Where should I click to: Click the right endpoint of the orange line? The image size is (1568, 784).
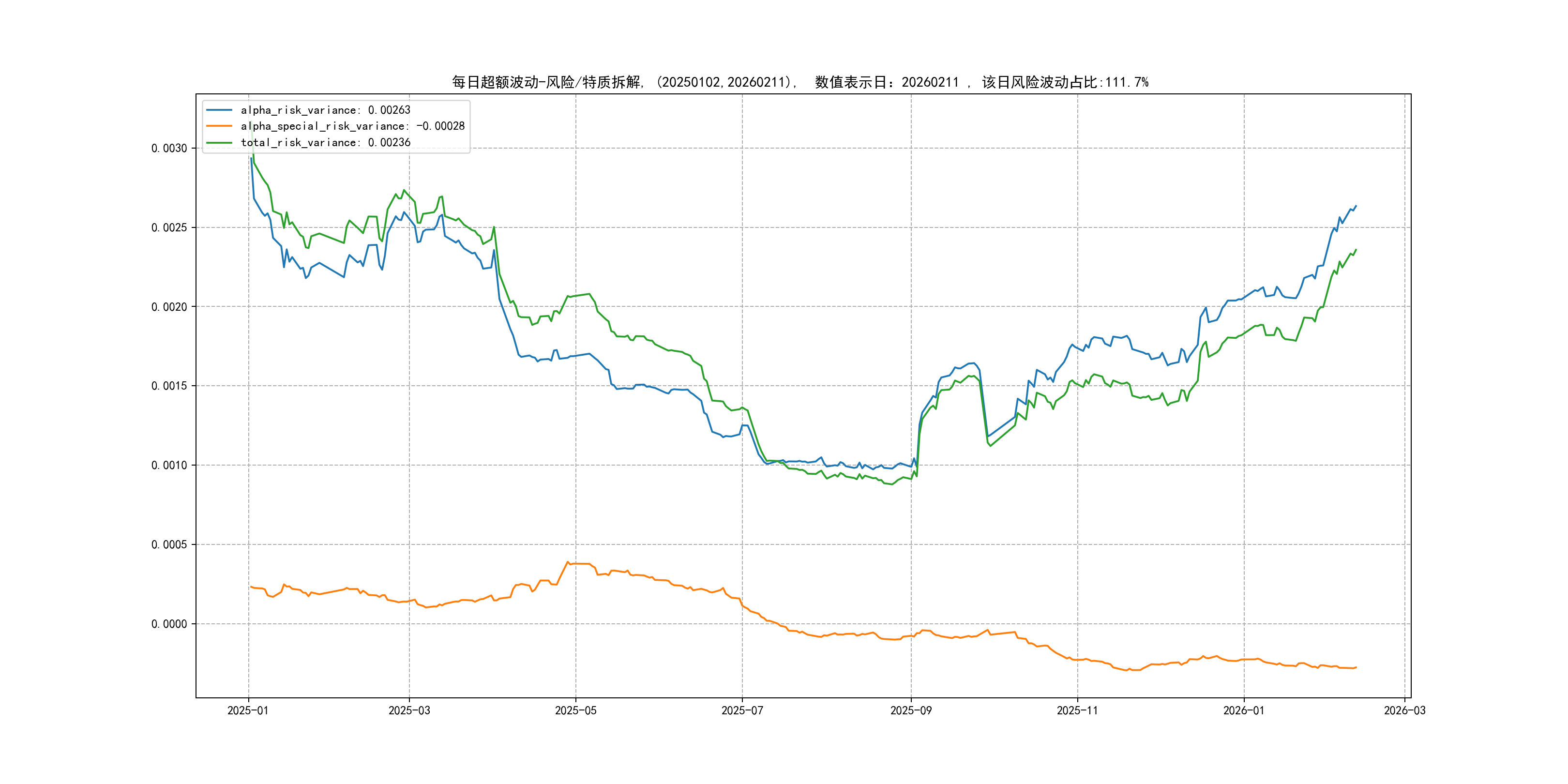point(1356,667)
